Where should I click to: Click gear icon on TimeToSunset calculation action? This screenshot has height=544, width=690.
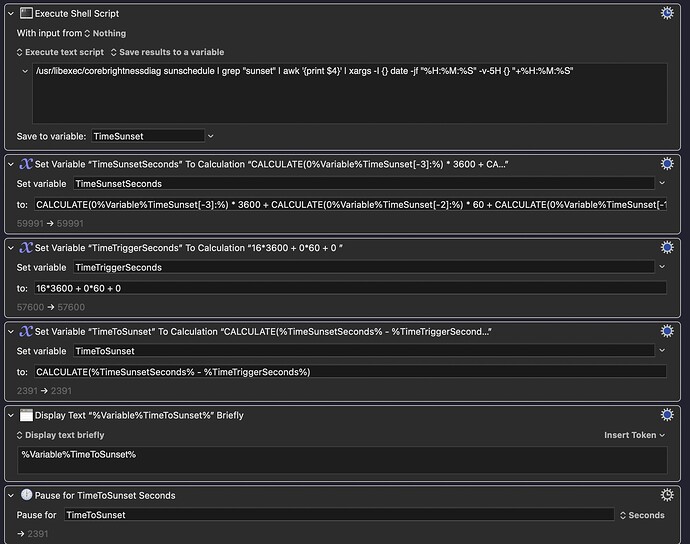[667, 331]
